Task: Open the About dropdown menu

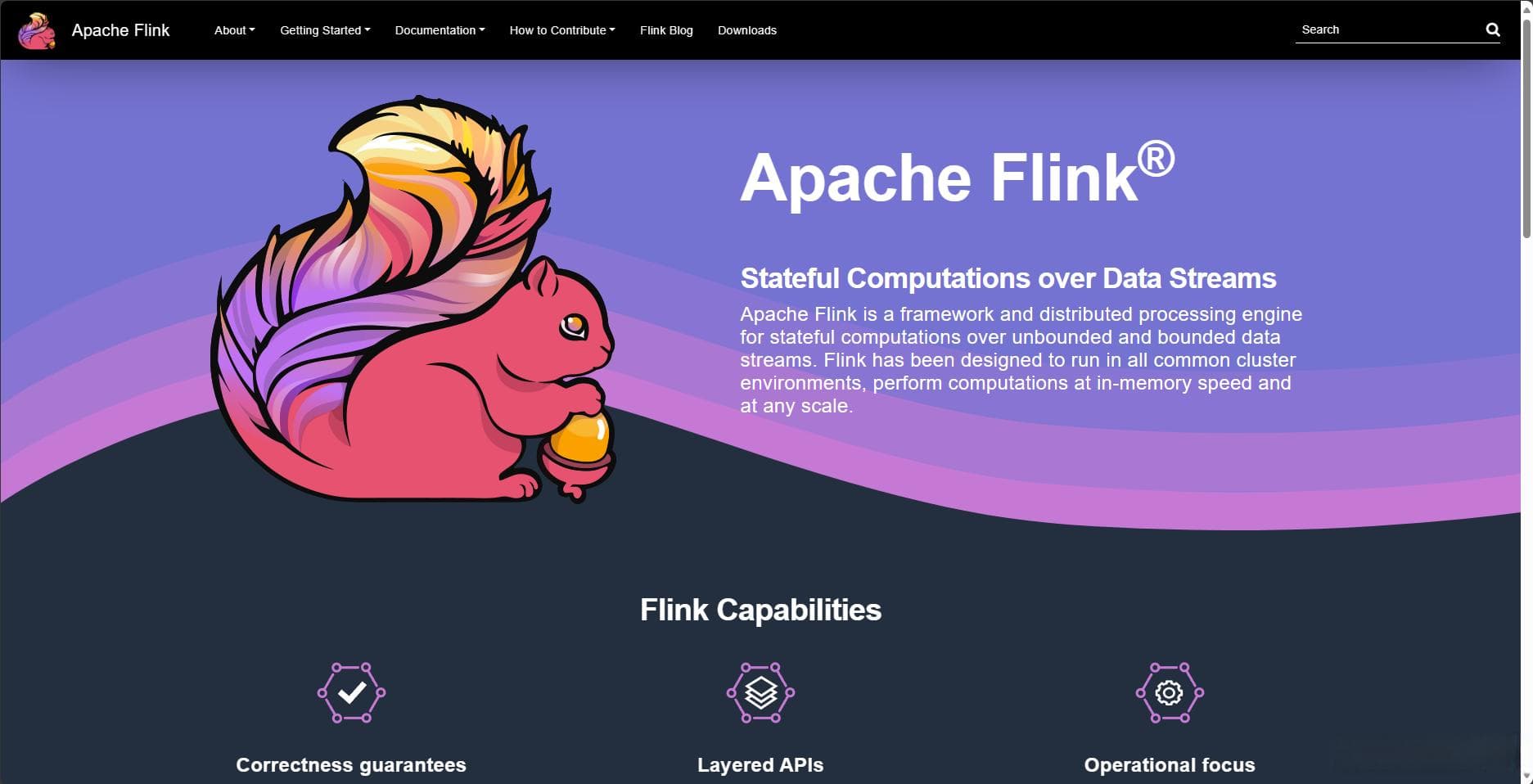Action: (x=234, y=30)
